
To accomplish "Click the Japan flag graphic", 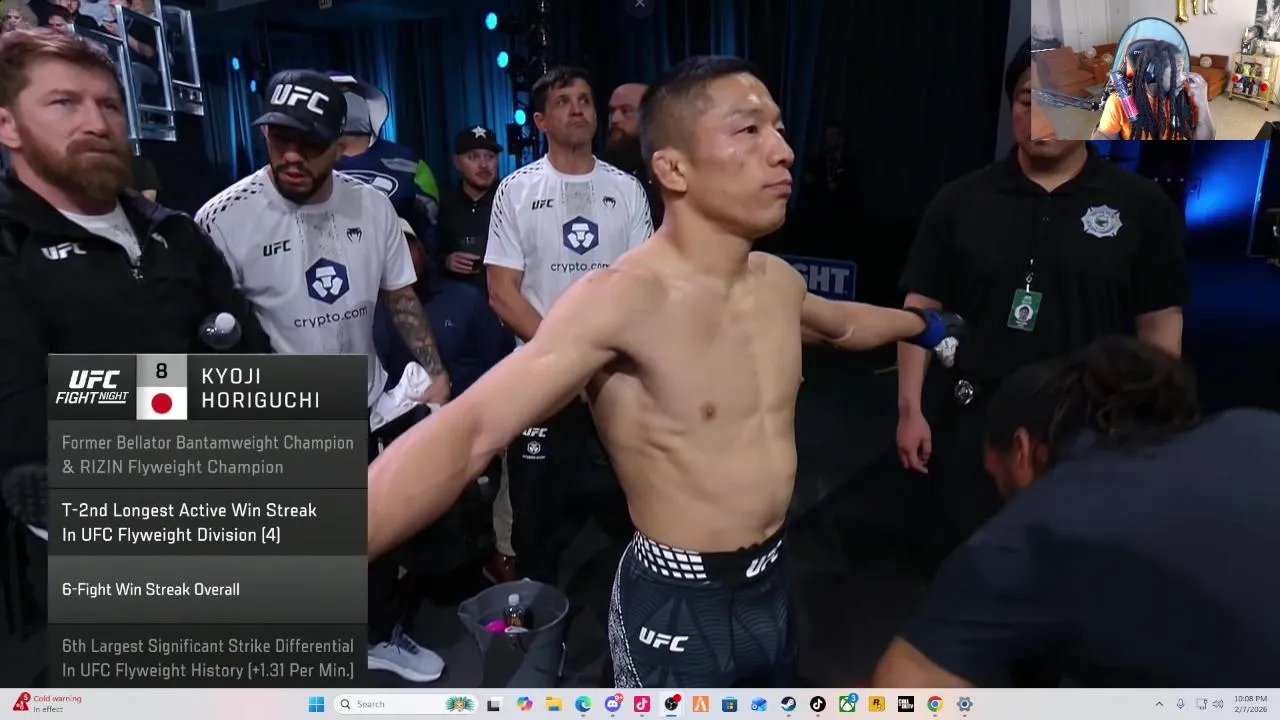I will point(161,403).
